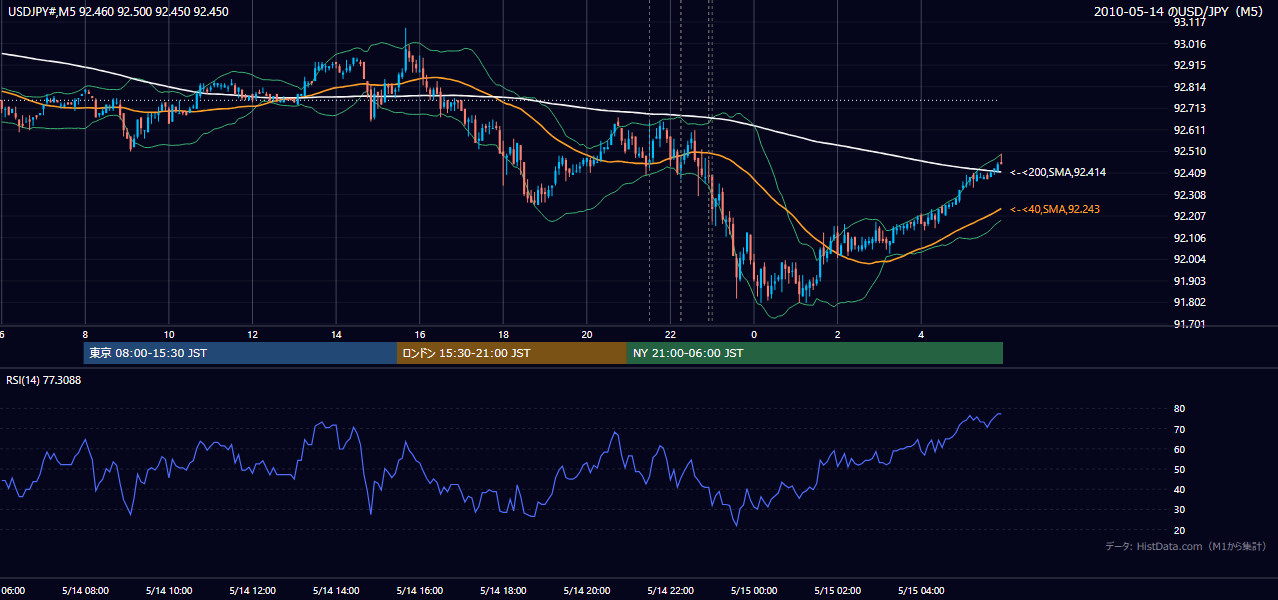This screenshot has height=600, width=1278.
Task: Click the bottom date label 5/15 04:00
Action: click(921, 591)
